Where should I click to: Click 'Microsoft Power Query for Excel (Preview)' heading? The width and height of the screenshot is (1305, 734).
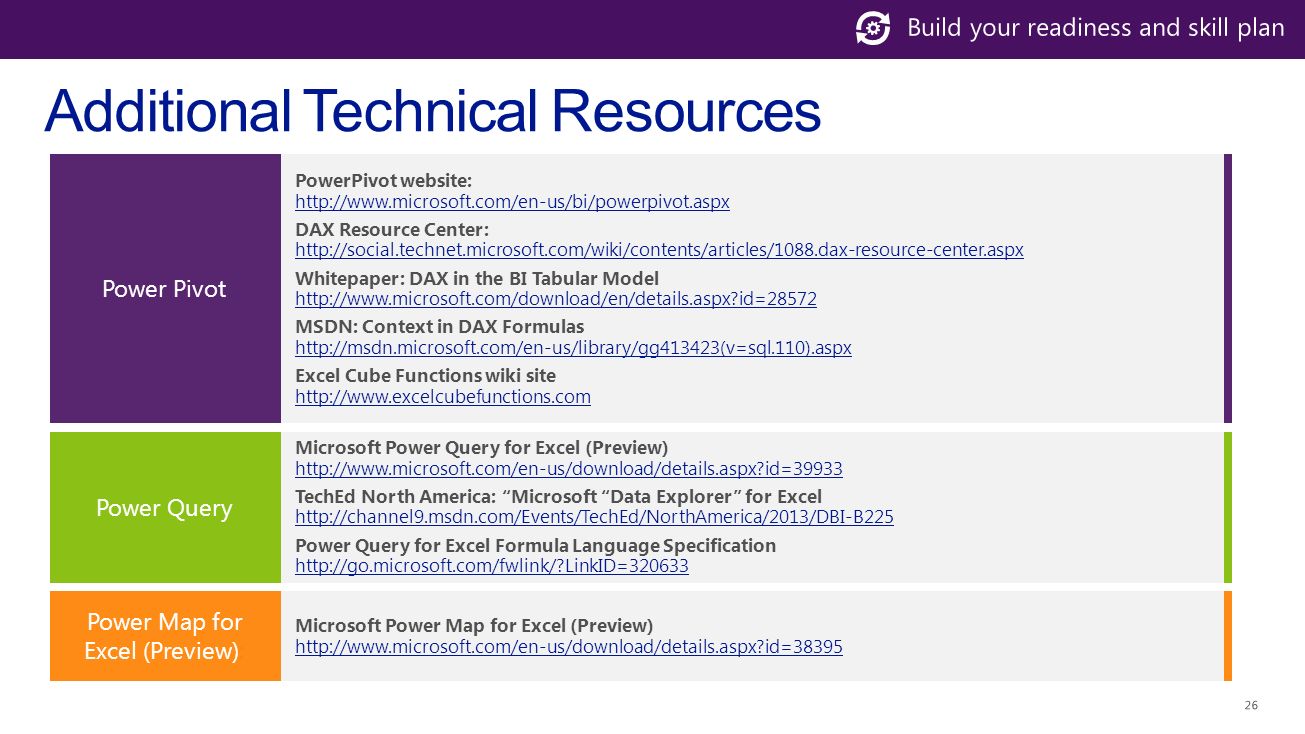(x=482, y=447)
